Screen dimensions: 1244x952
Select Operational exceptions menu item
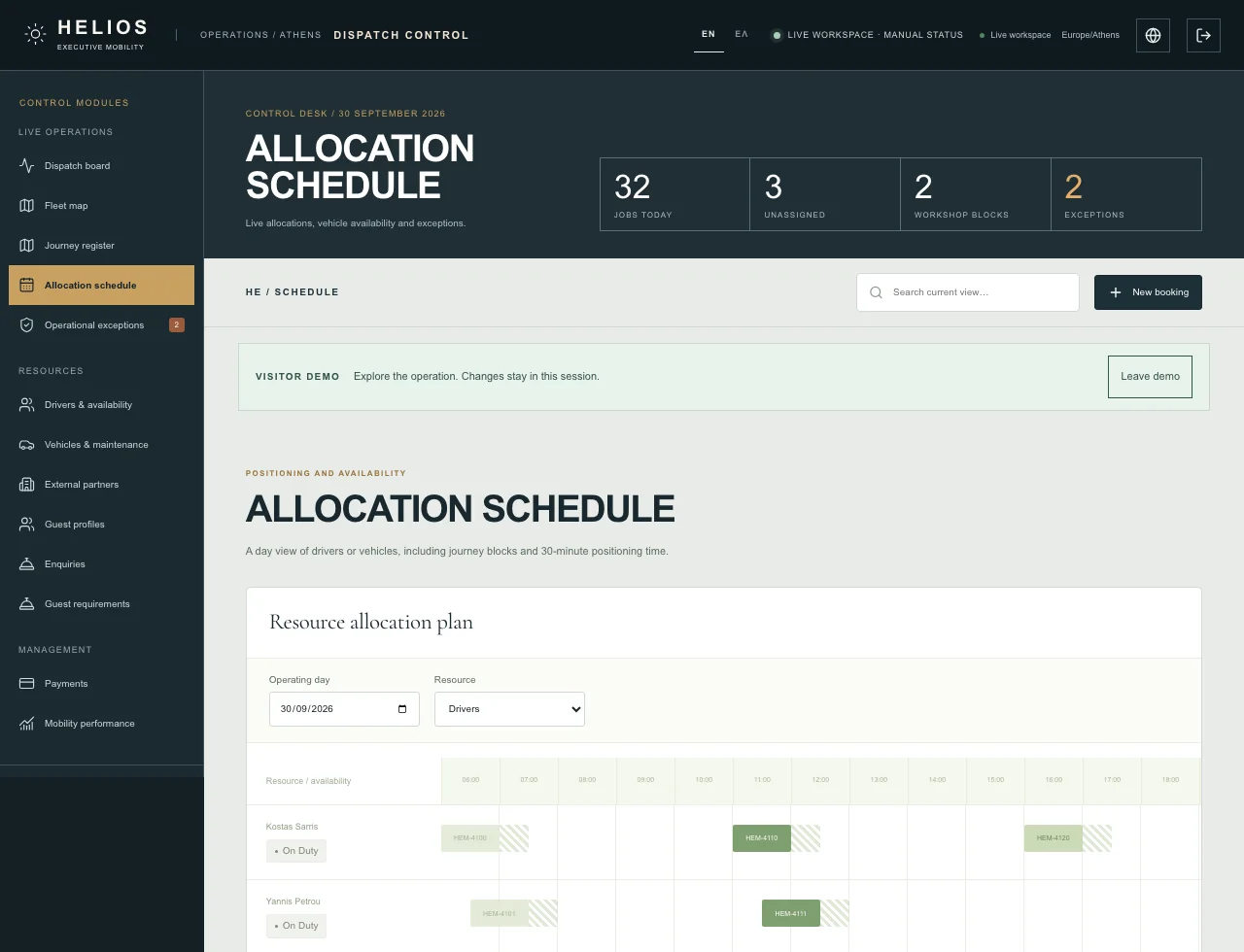(x=102, y=324)
